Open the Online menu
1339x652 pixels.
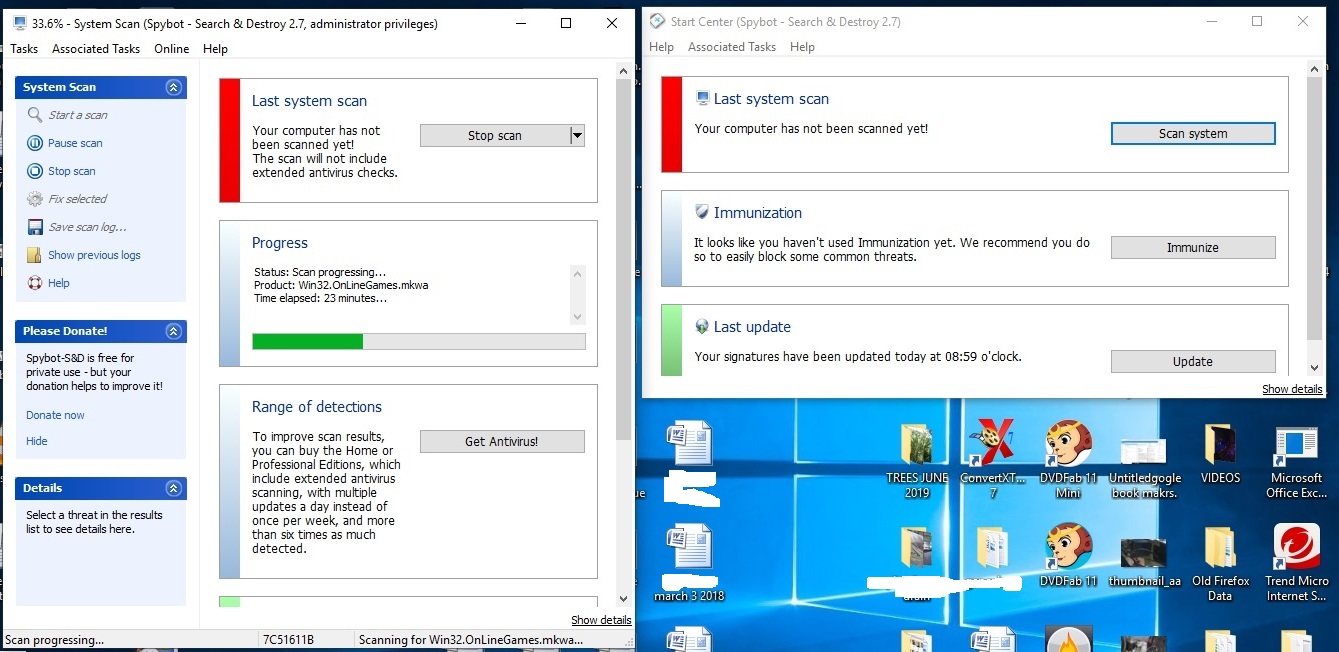(x=172, y=49)
